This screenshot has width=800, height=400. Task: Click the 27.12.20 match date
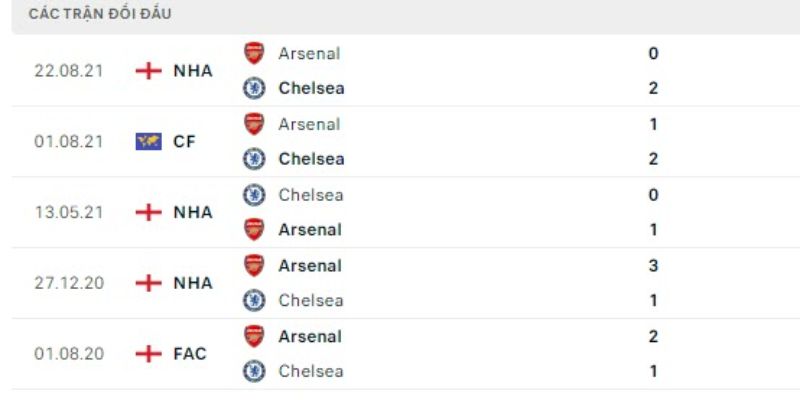pyautogui.click(x=66, y=283)
